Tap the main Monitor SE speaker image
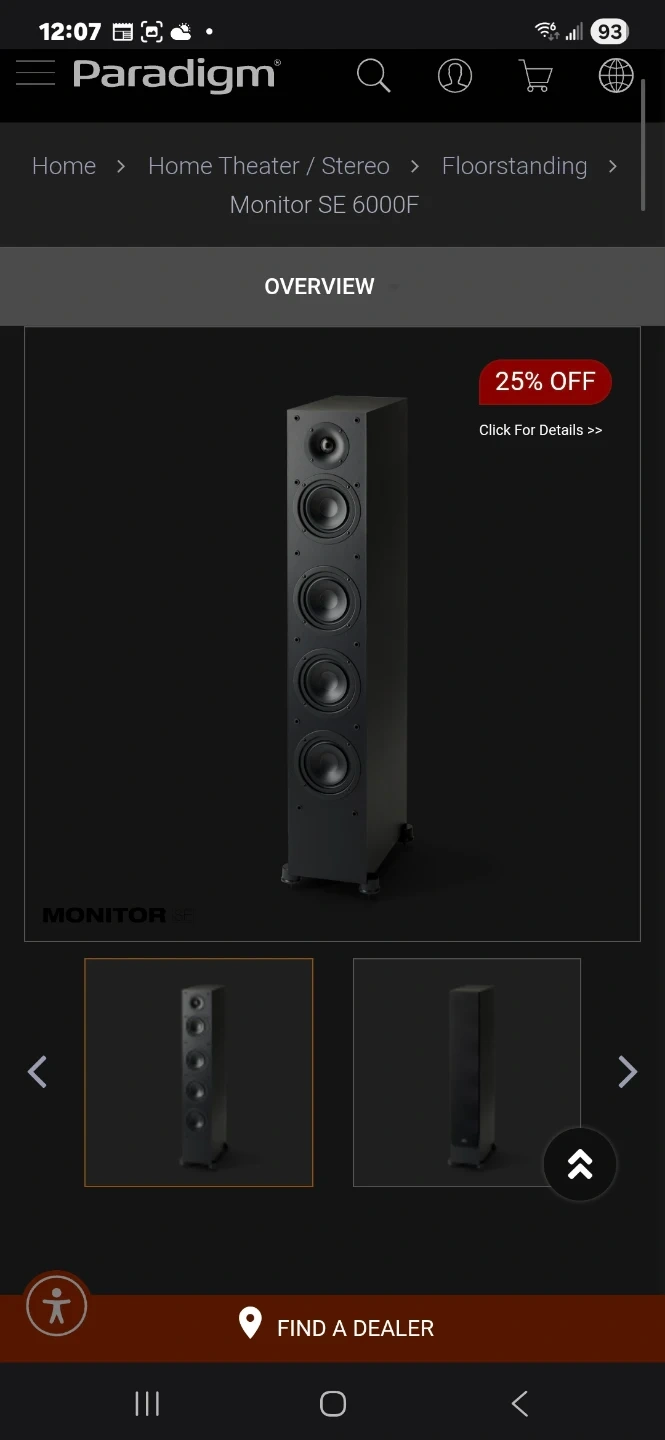665x1440 pixels. click(x=332, y=634)
